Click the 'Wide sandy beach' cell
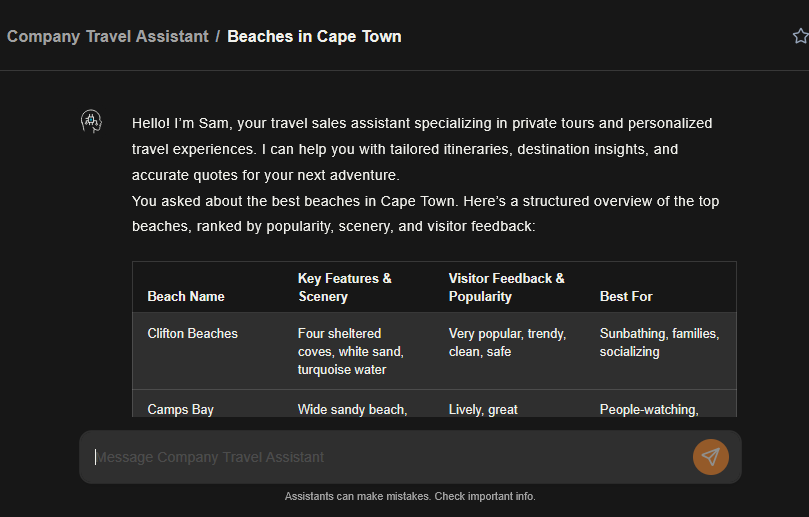 pyautogui.click(x=352, y=409)
